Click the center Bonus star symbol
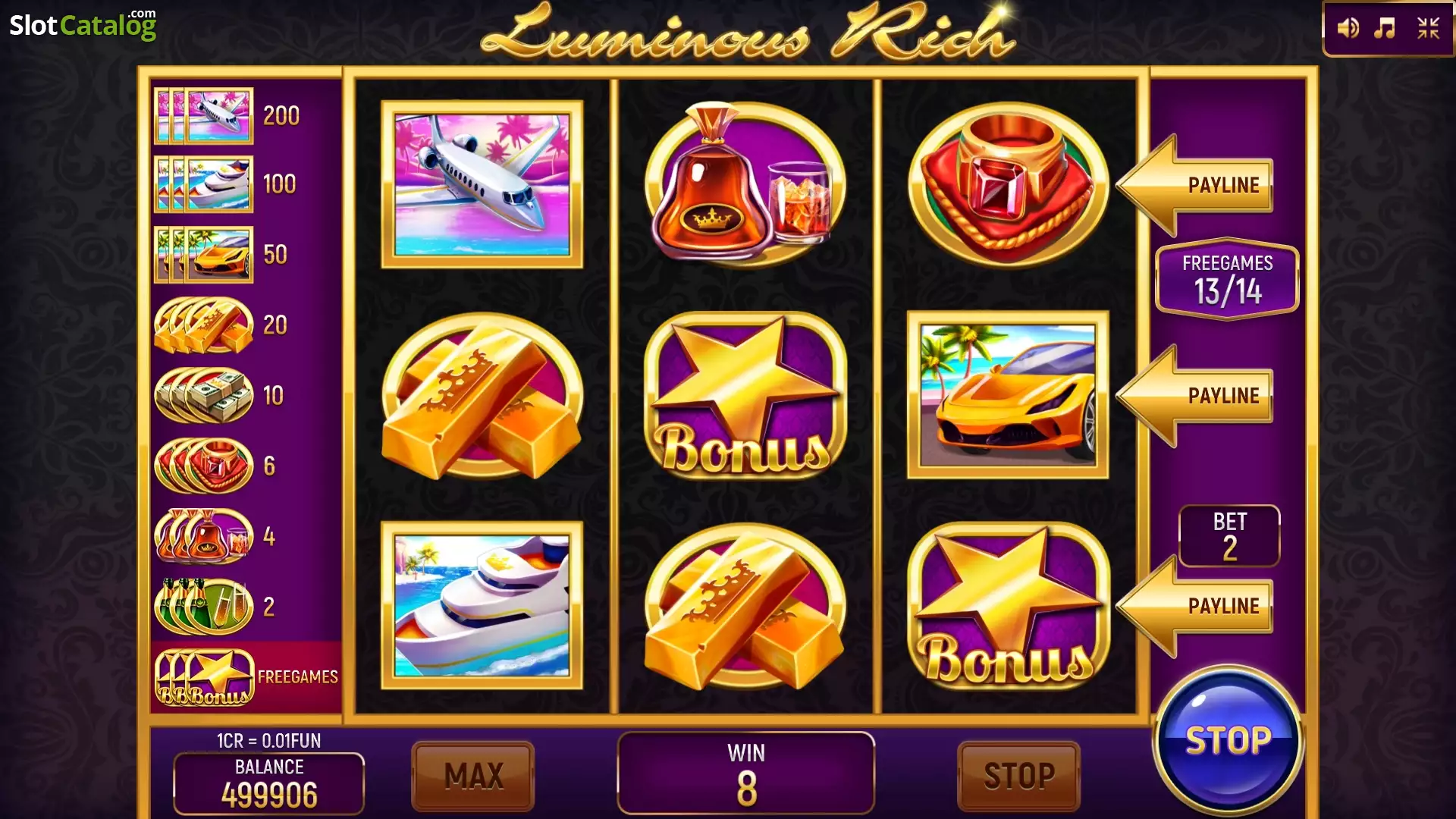The height and width of the screenshot is (819, 1456). point(745,395)
